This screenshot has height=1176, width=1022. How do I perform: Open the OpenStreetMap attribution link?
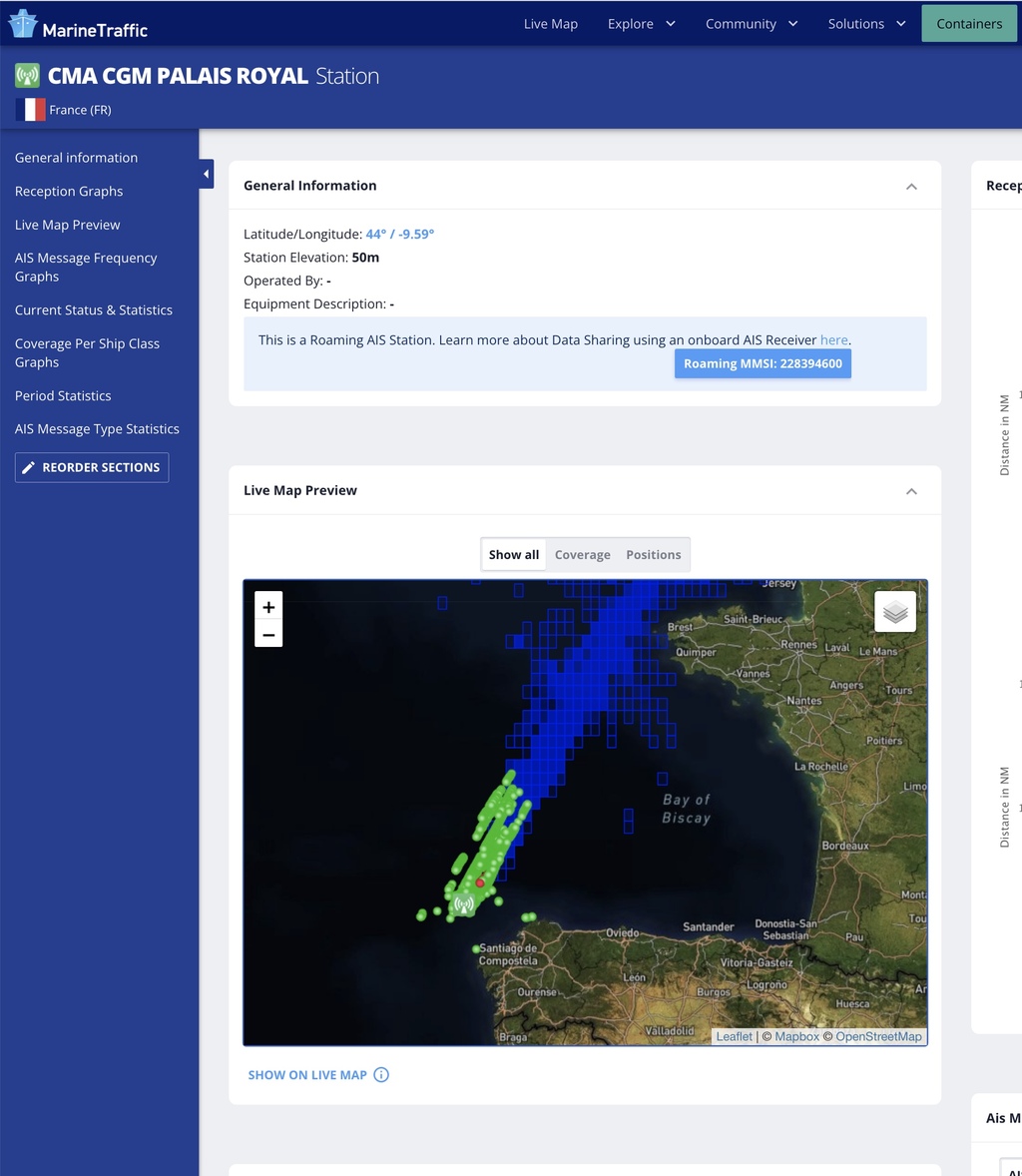click(879, 1036)
